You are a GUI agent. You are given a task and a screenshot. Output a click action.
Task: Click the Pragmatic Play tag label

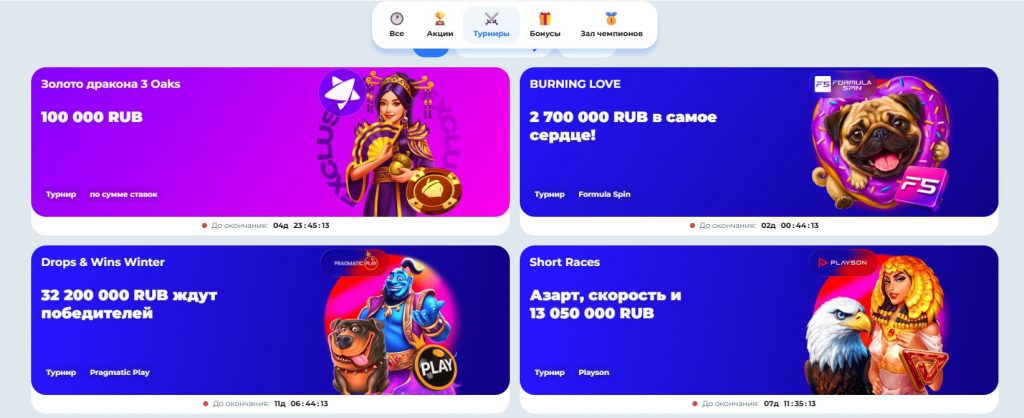coord(120,372)
